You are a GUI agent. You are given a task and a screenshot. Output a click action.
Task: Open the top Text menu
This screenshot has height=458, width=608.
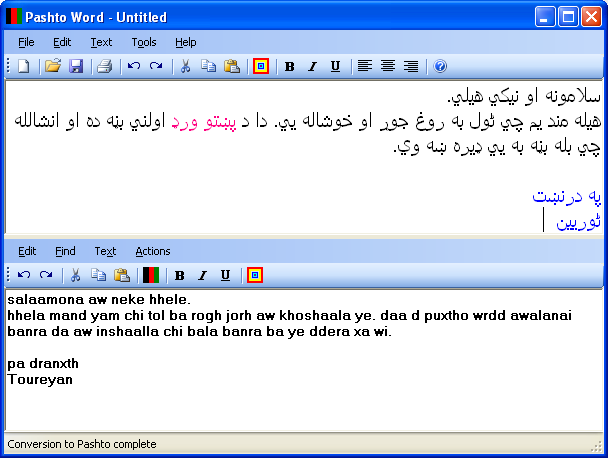pos(101,42)
